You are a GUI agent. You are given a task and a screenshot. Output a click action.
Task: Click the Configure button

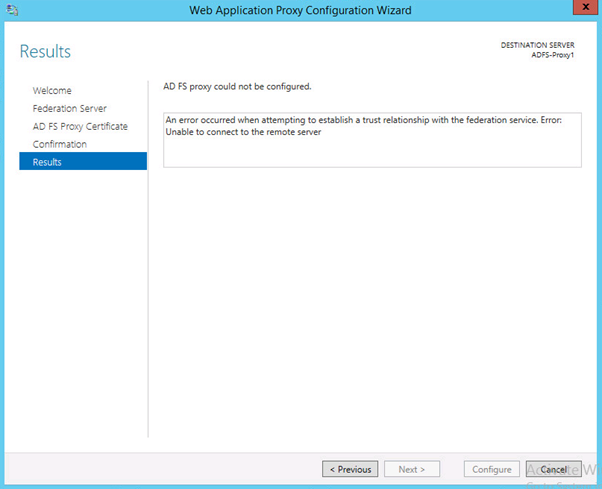pyautogui.click(x=492, y=469)
